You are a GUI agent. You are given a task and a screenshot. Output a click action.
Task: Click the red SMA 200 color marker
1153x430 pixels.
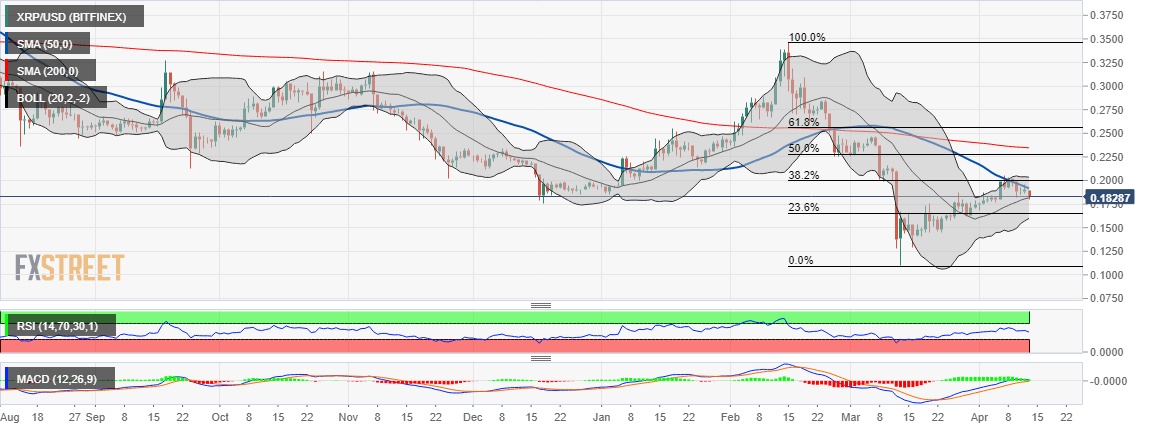pos(7,70)
